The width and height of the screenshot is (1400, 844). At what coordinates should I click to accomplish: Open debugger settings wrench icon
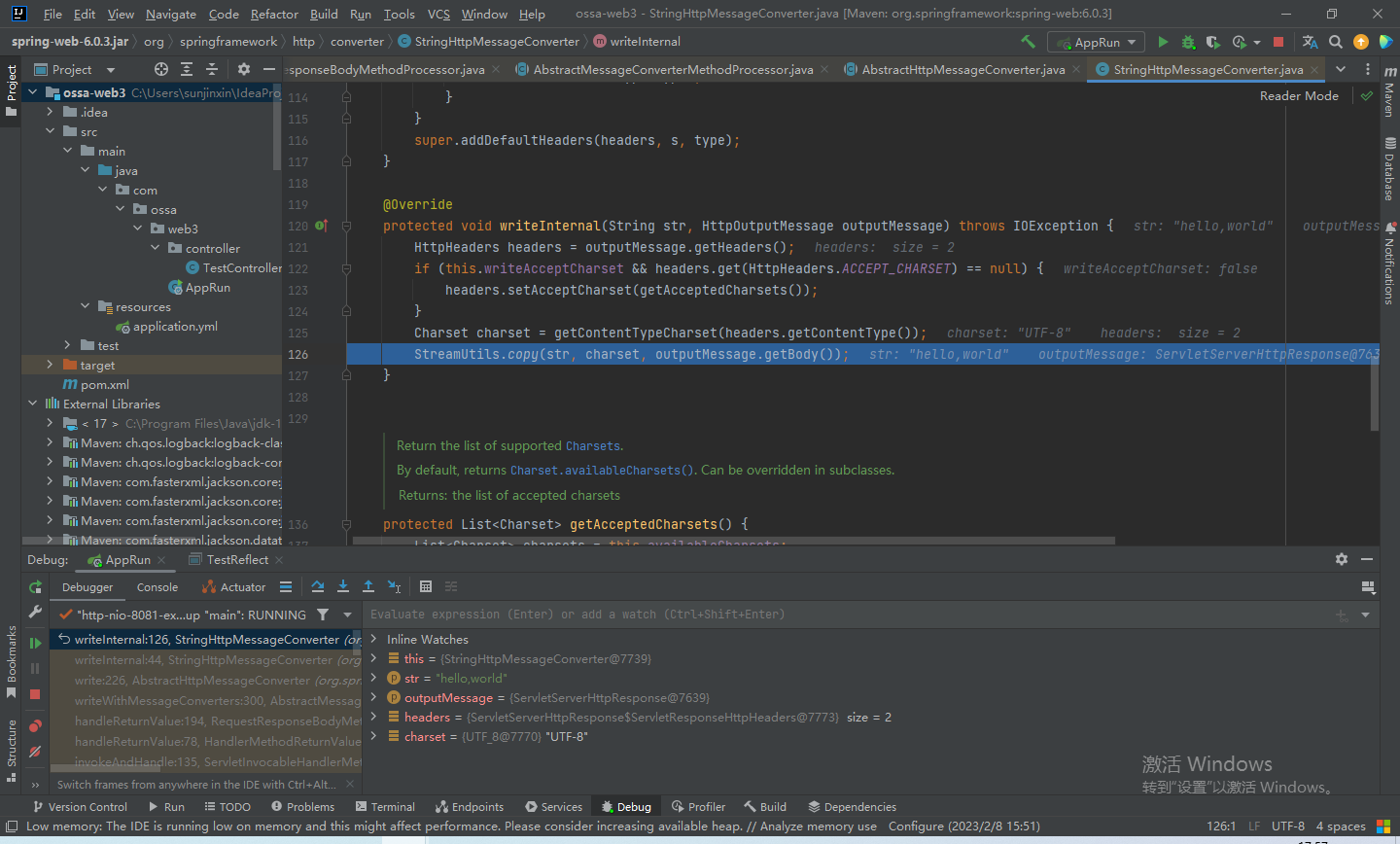click(x=35, y=613)
